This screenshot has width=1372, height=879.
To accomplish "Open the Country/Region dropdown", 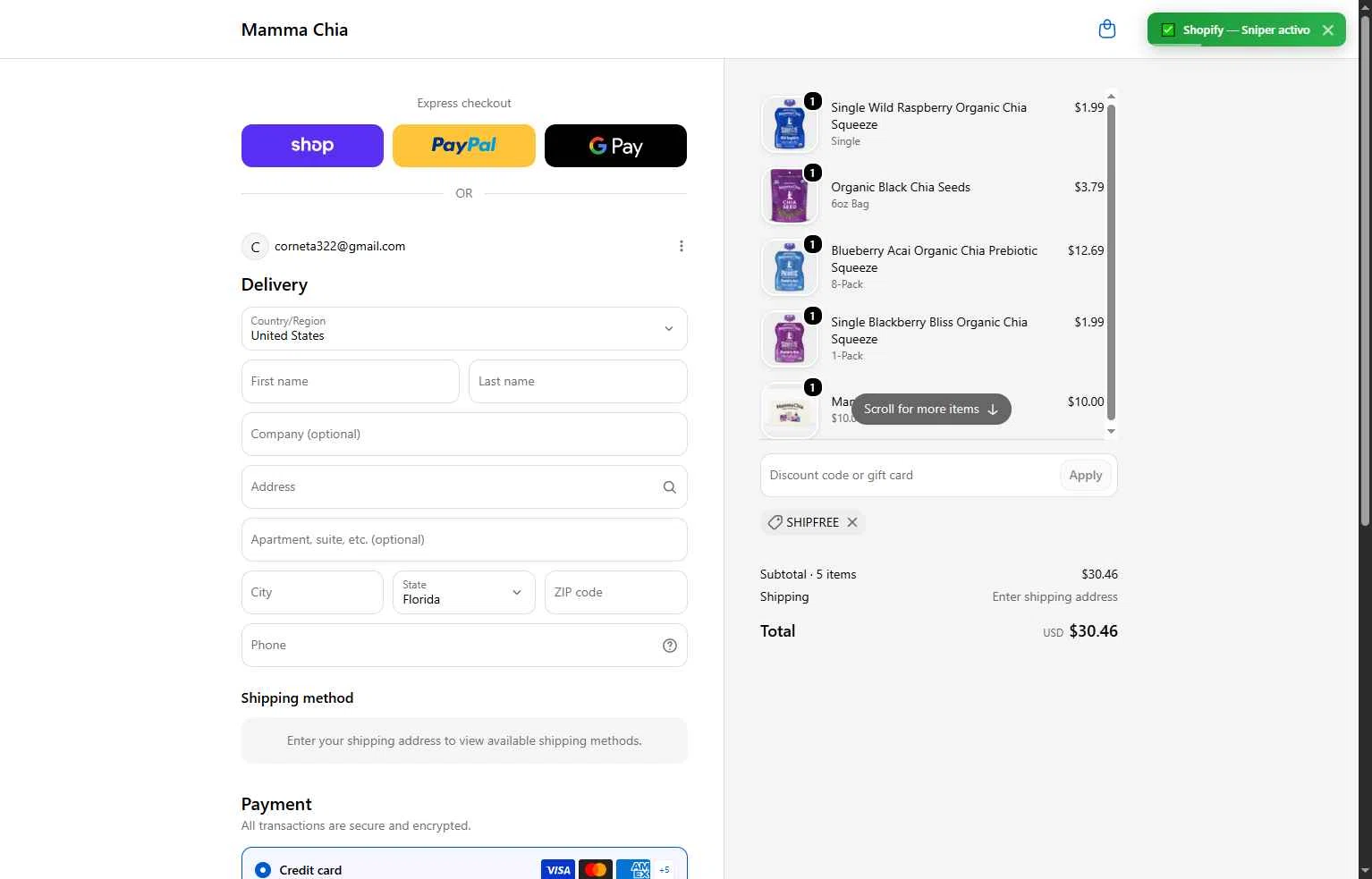I will 464,329.
